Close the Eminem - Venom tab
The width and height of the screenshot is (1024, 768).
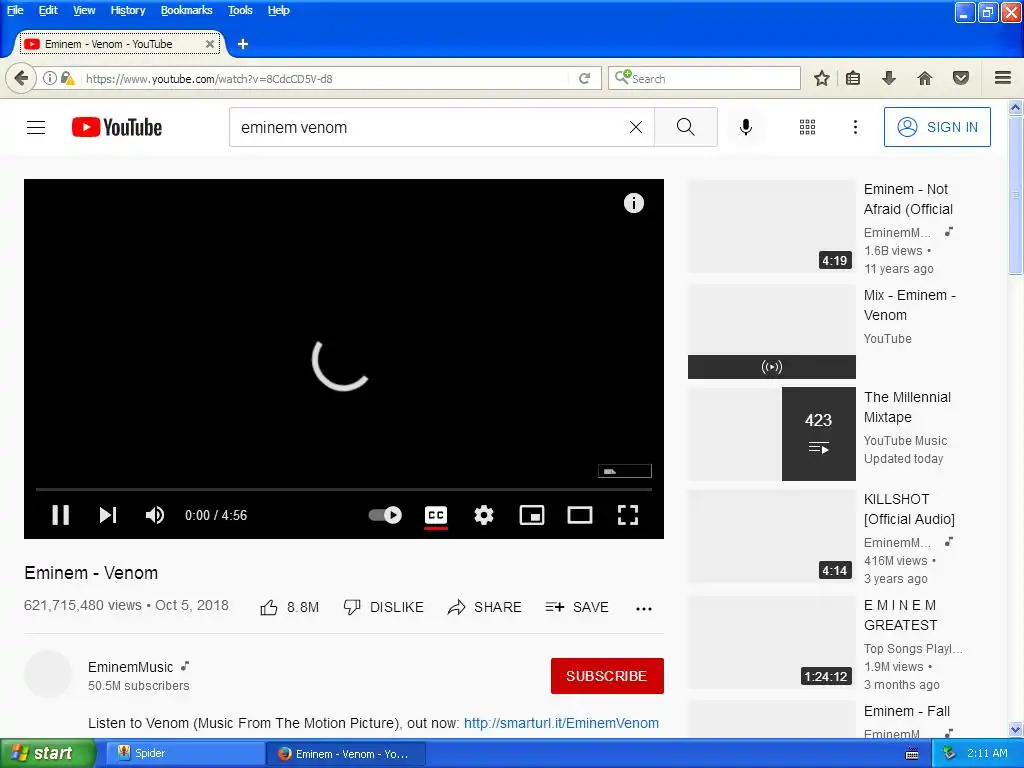[x=210, y=44]
